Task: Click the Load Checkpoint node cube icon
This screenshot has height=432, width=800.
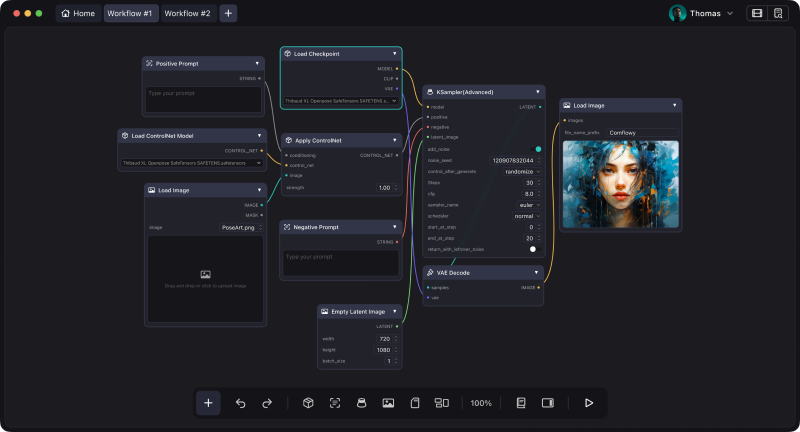Action: 287,54
